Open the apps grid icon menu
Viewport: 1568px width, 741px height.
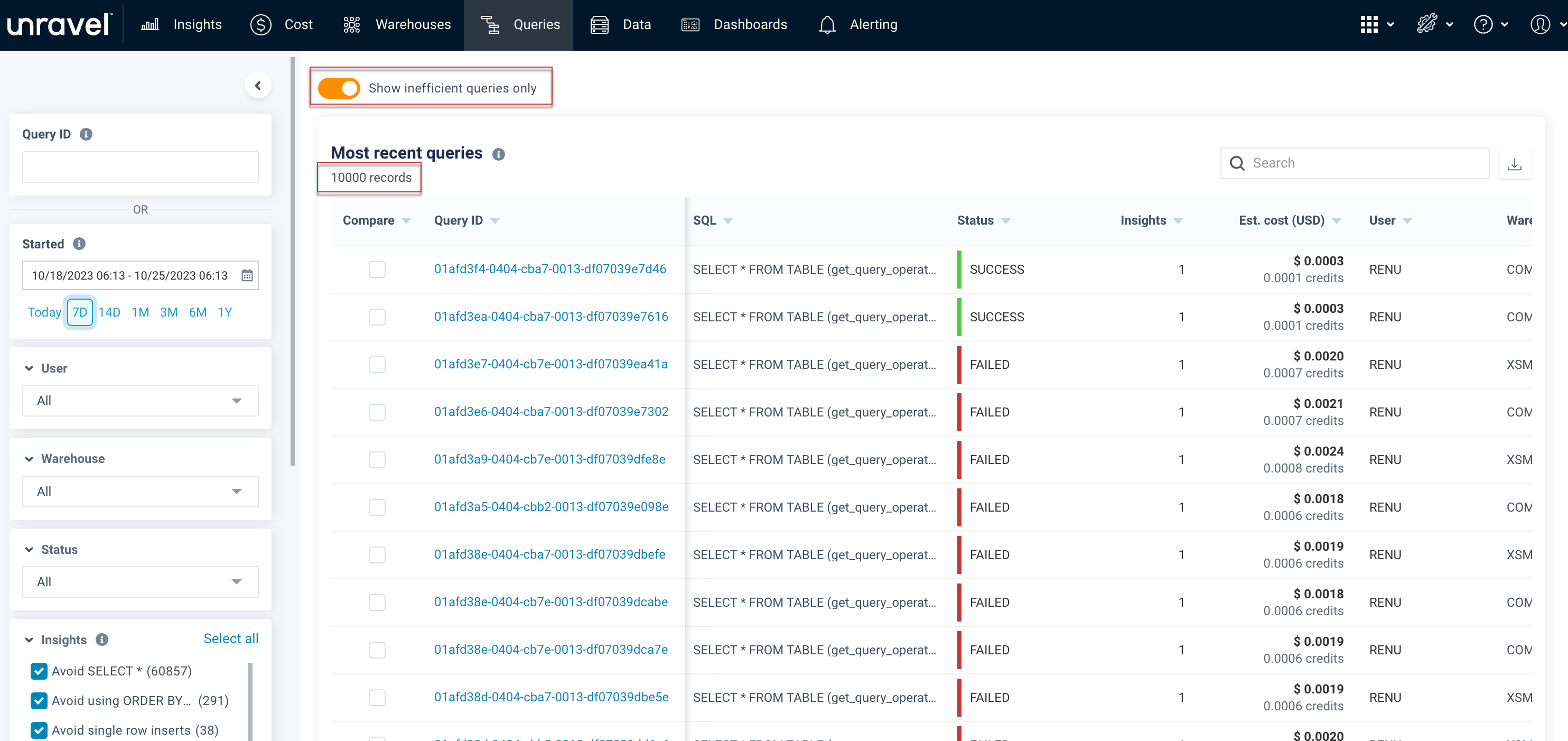1369,24
